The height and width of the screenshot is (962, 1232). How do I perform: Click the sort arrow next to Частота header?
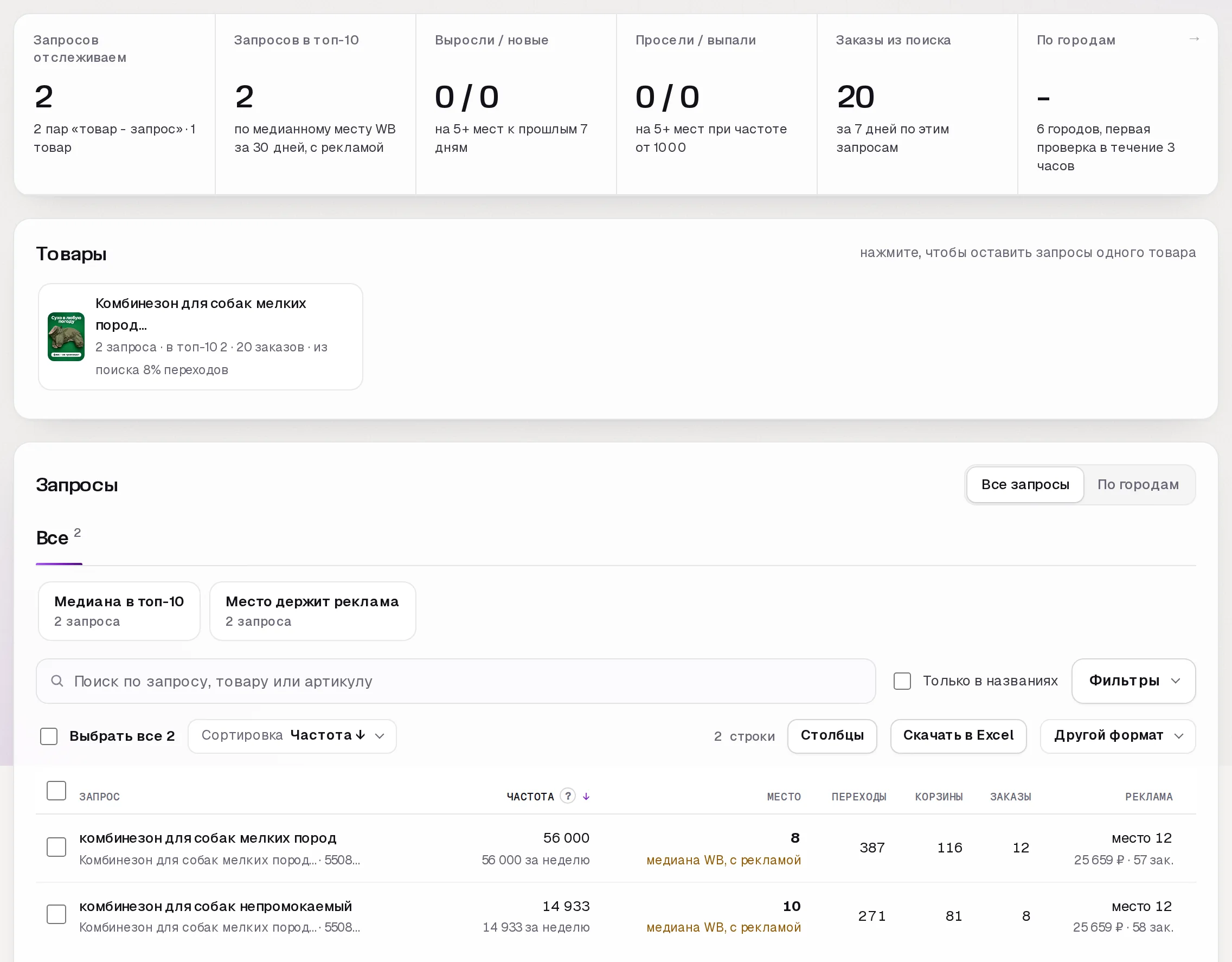[586, 796]
